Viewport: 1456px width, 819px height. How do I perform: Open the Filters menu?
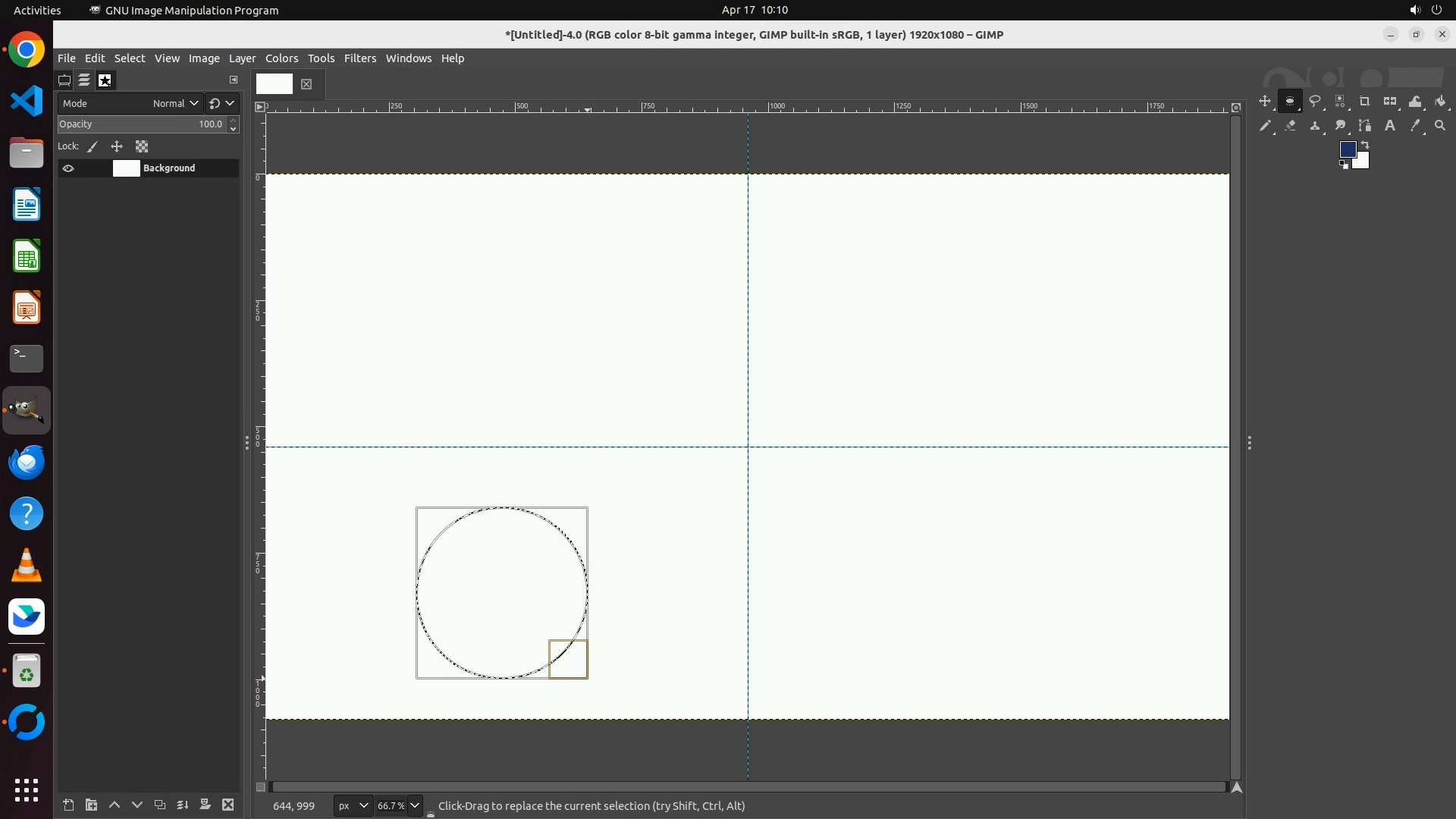pos(359,58)
